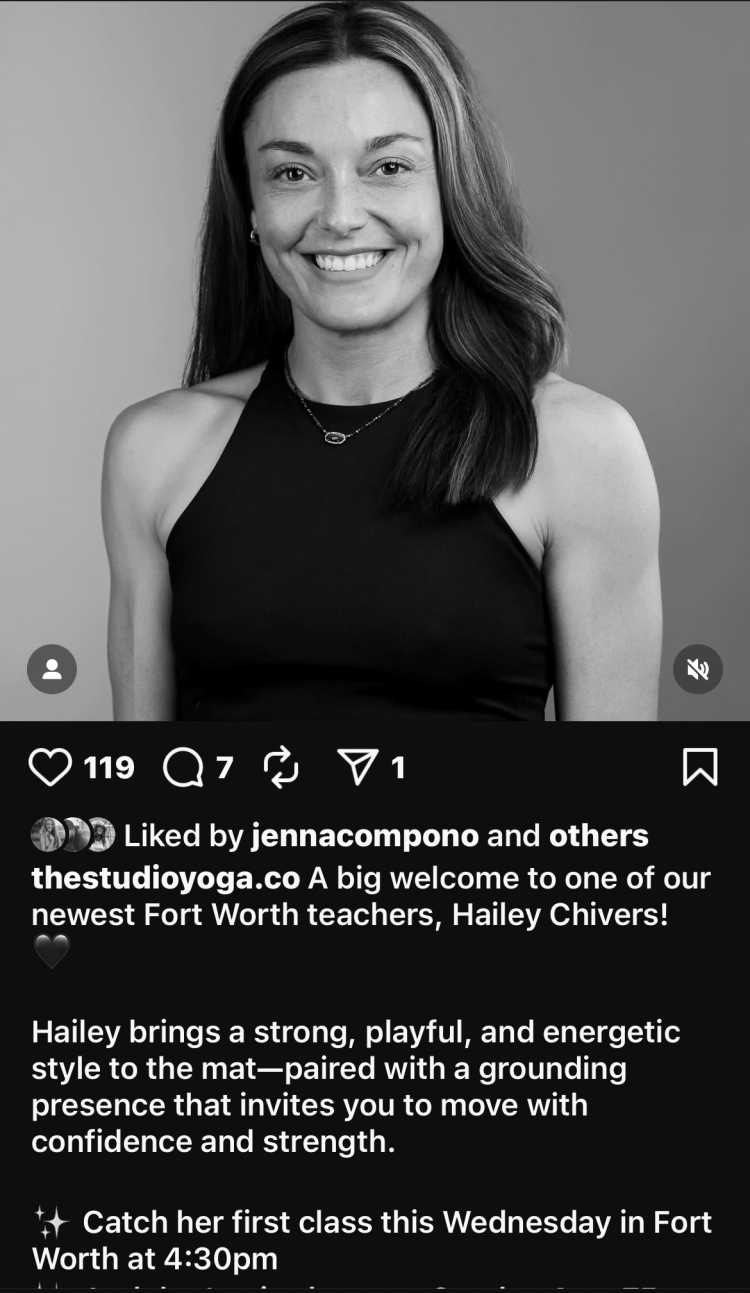Viewport: 750px width, 1293px height.
Task: Like the post with the heart icon
Action: [51, 767]
